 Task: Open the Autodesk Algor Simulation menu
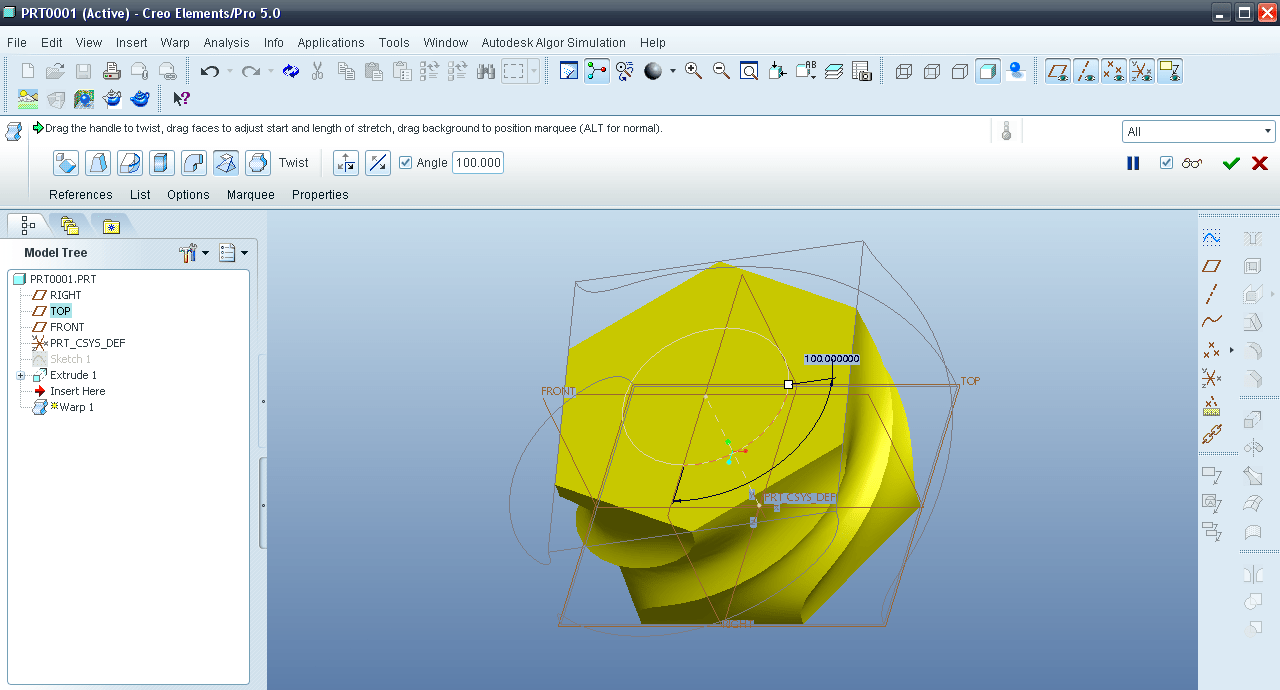click(553, 42)
